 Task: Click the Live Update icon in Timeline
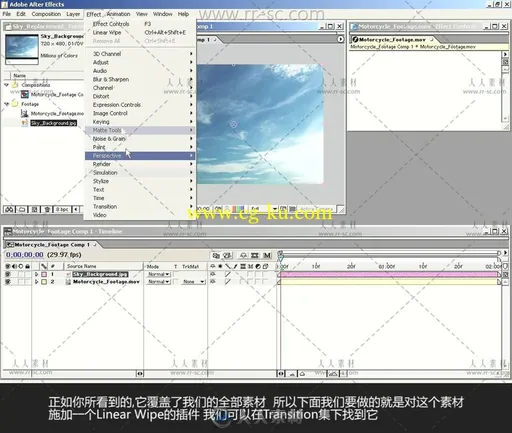(216, 255)
